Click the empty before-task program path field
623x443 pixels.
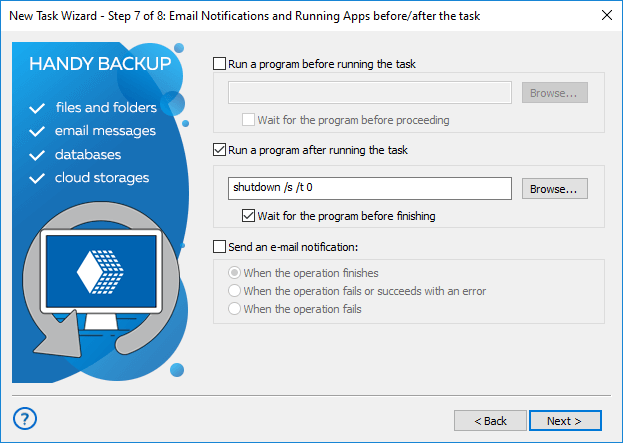[370, 93]
